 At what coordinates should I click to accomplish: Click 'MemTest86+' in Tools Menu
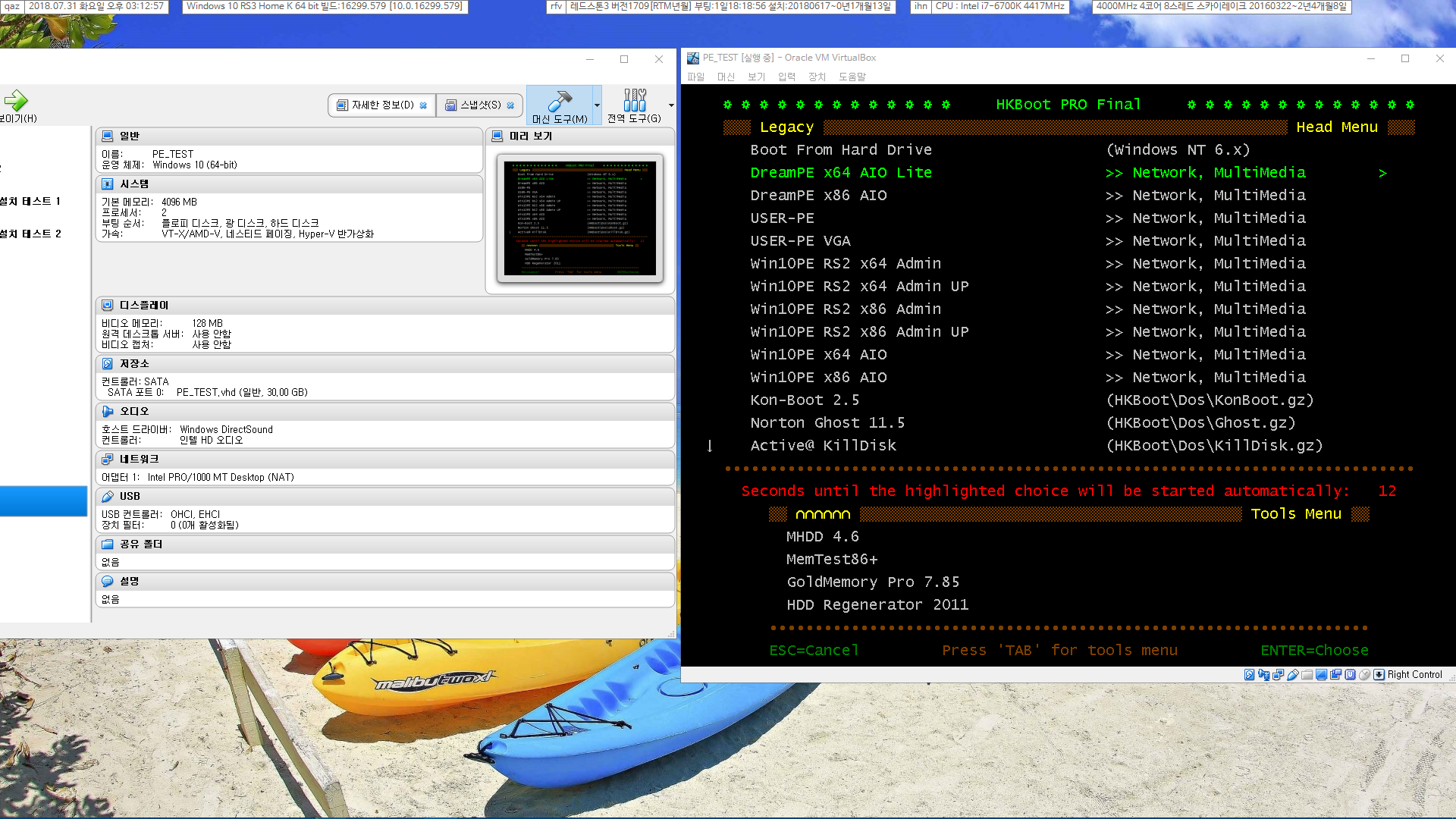pos(832,559)
